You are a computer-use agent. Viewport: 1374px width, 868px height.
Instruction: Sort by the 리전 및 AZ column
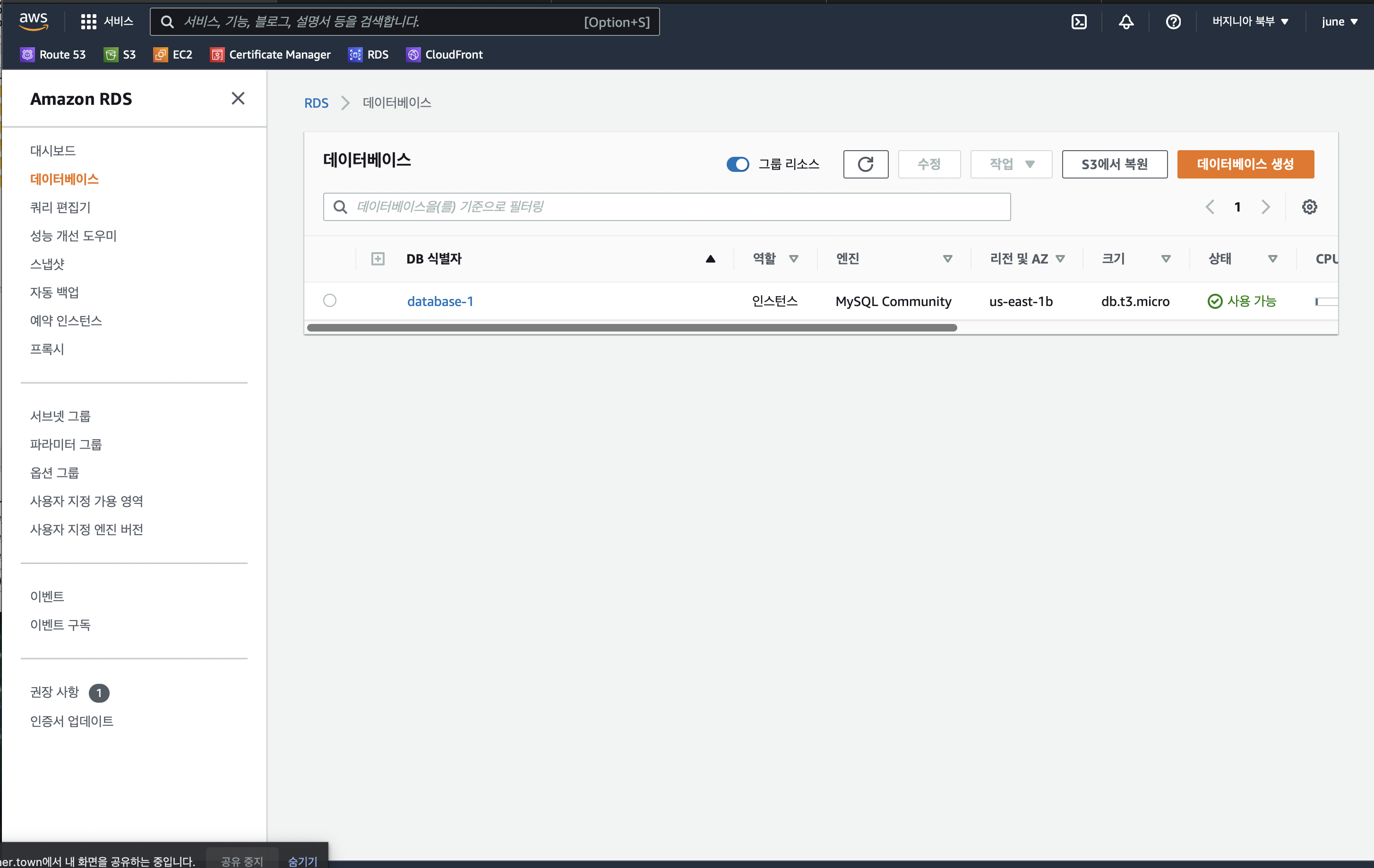coord(1060,259)
